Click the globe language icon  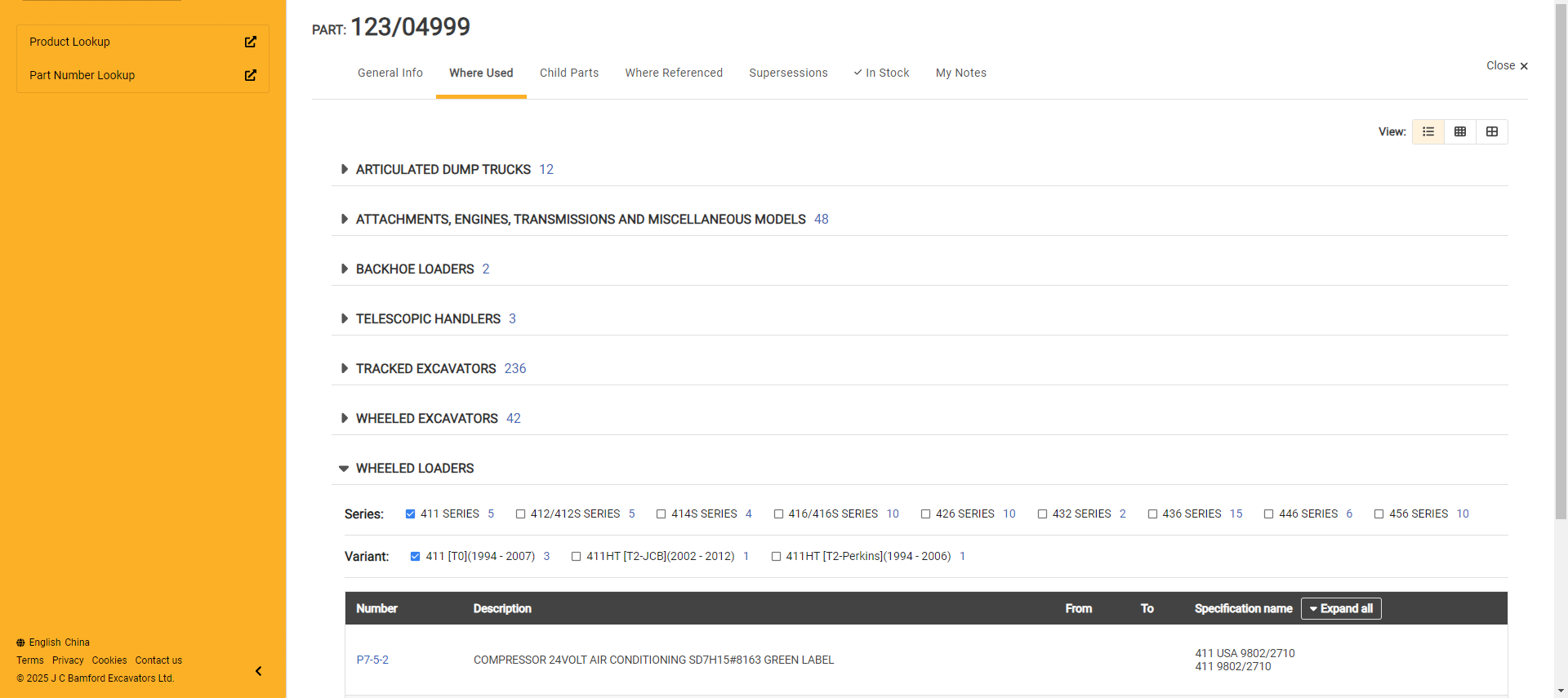[20, 642]
